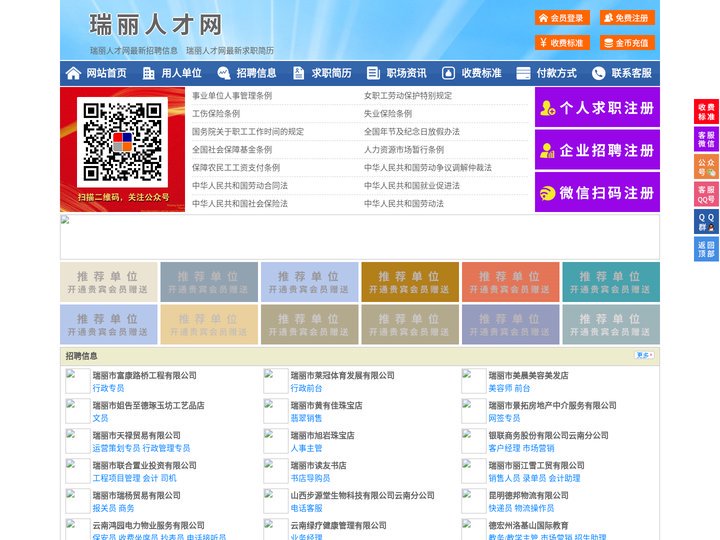Image resolution: width=720 pixels, height=540 pixels.
Task: Click the phone icon beside 联系客服
Action: 598,73
